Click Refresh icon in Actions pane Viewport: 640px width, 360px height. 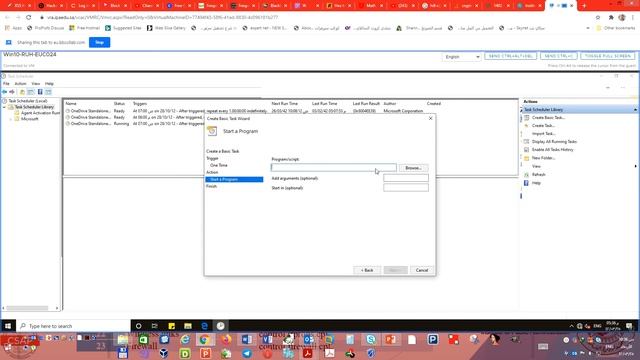tap(527, 175)
